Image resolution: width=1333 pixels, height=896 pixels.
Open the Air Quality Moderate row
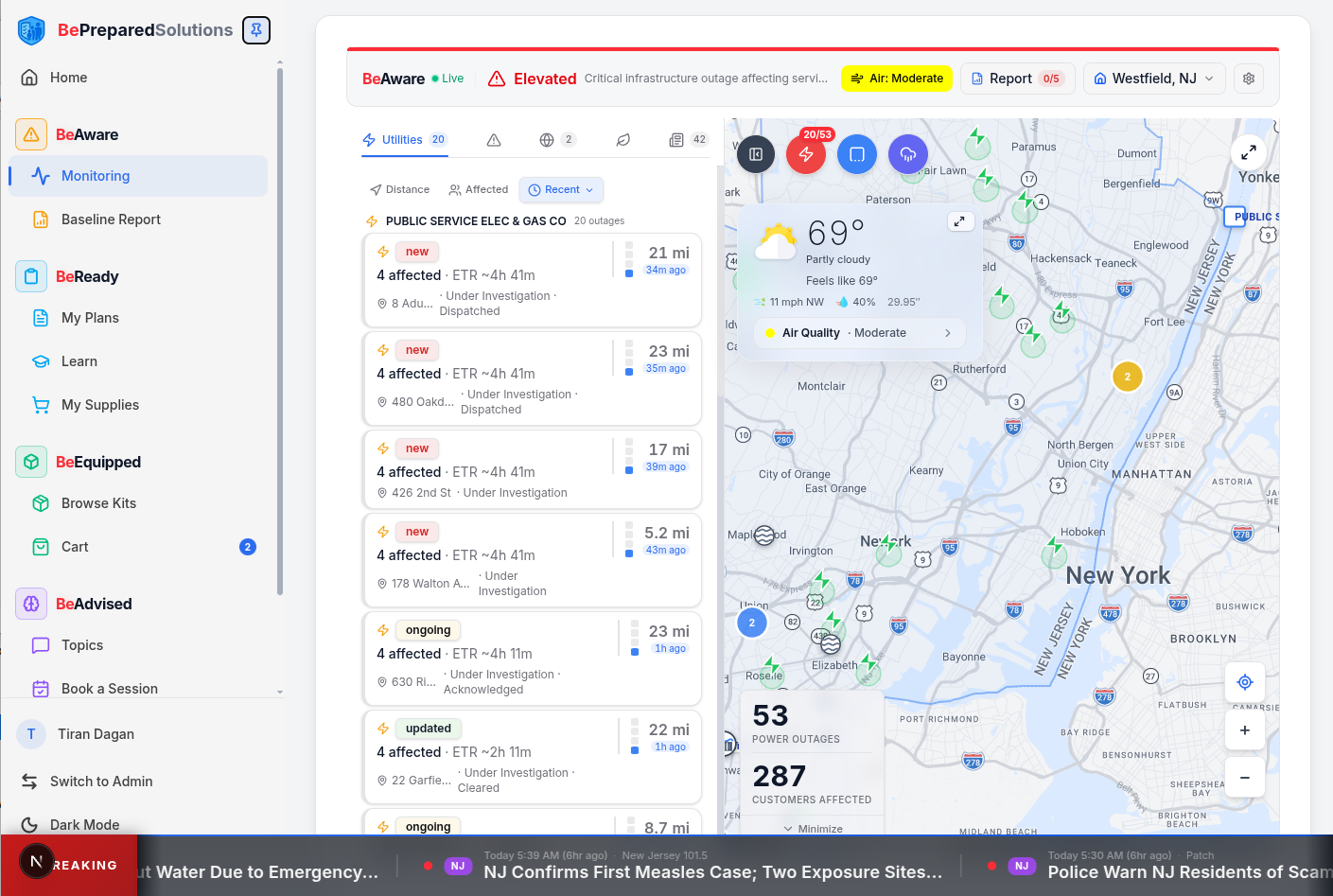[859, 333]
